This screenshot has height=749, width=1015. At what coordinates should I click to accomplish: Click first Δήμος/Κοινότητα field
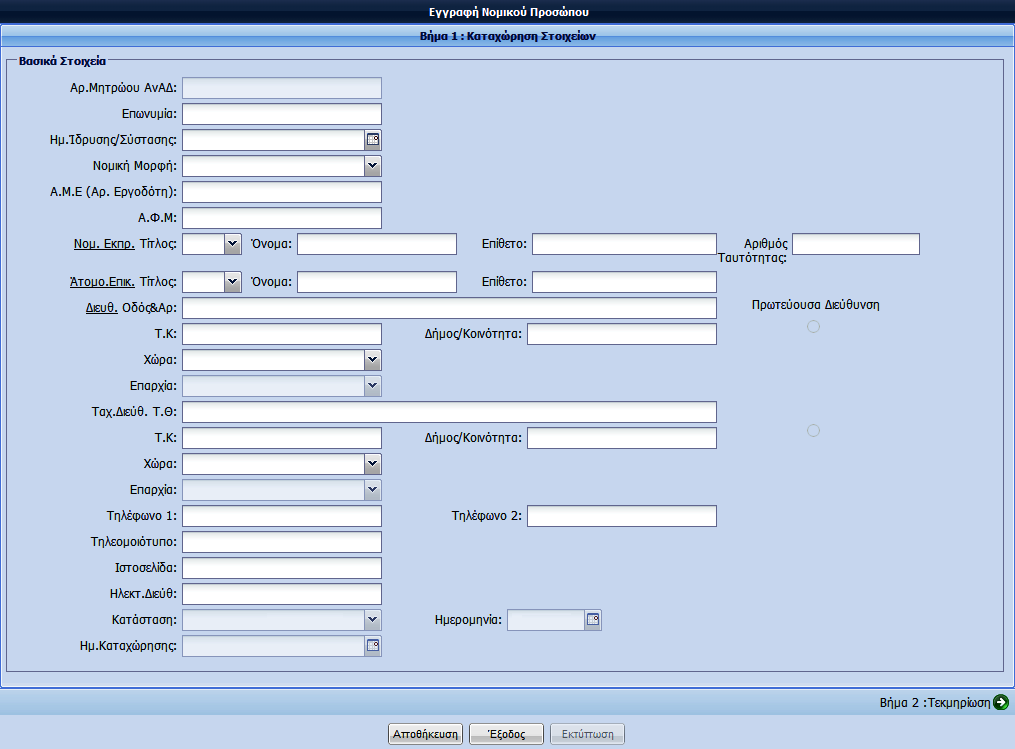[x=621, y=334]
